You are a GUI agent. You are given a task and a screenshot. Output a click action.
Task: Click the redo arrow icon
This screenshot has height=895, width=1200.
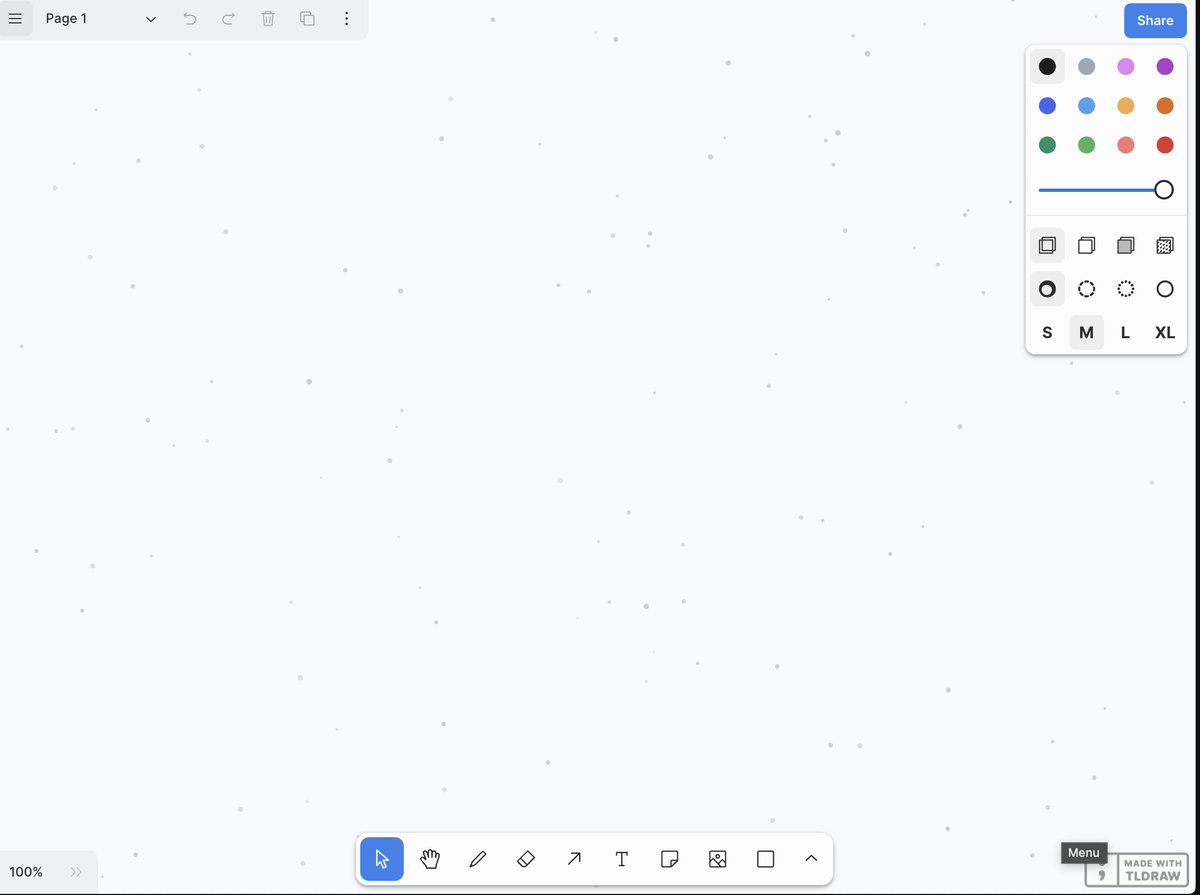click(229, 19)
